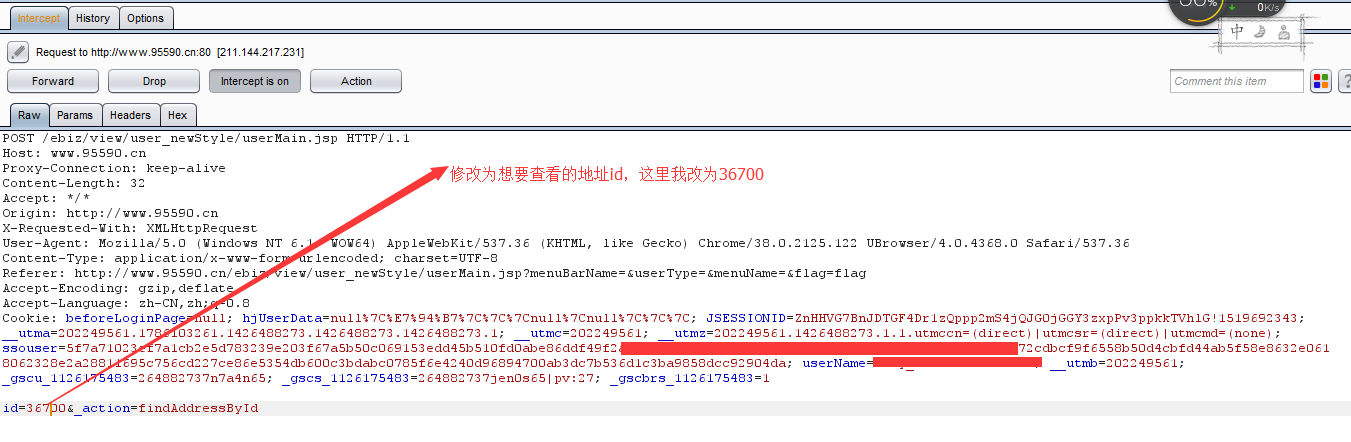Image resolution: width=1351 pixels, height=442 pixels.
Task: Click the ssouser cookie name
Action: (30, 348)
